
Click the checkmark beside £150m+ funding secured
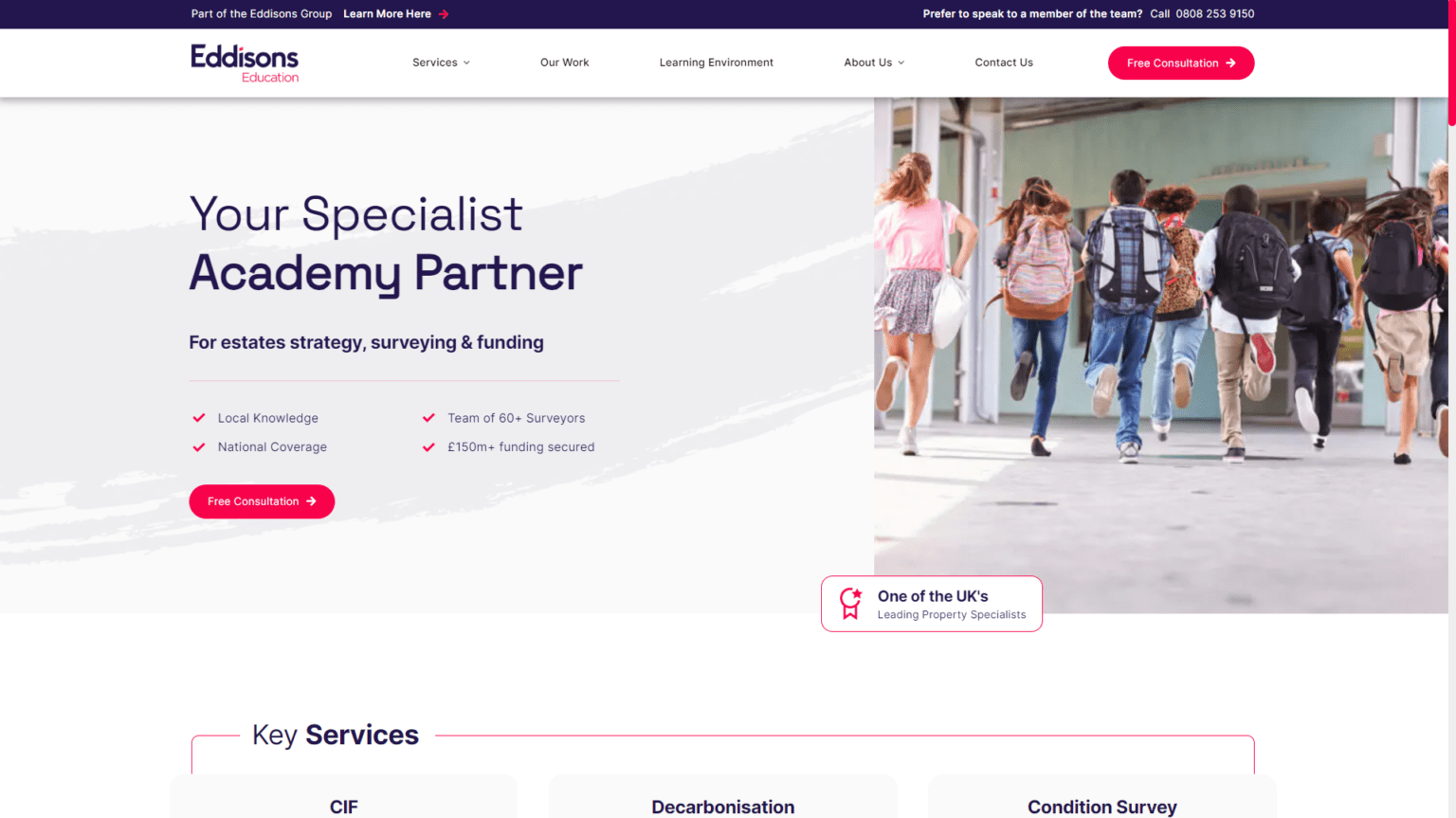pyautogui.click(x=428, y=447)
